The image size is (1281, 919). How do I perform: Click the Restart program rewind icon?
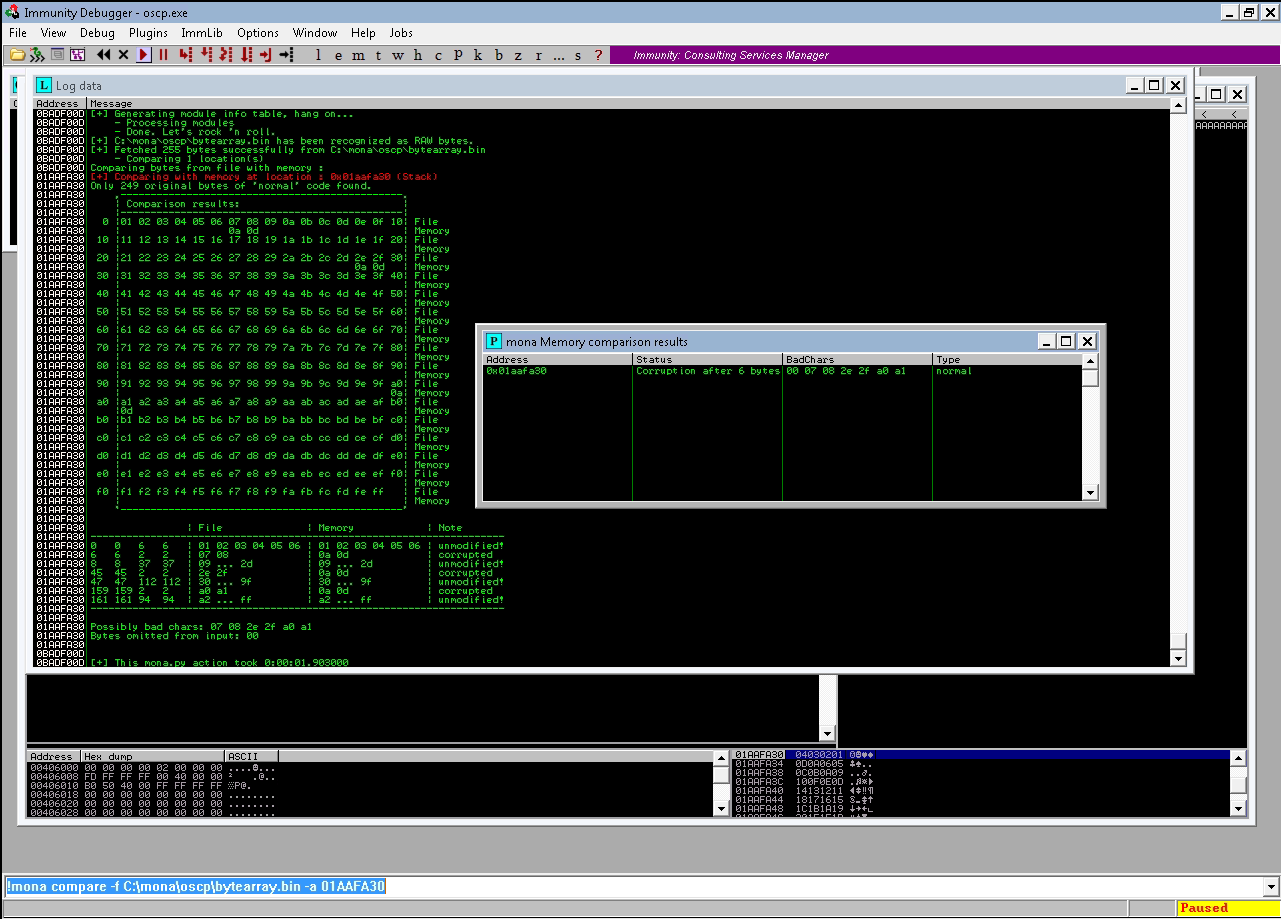click(x=102, y=54)
